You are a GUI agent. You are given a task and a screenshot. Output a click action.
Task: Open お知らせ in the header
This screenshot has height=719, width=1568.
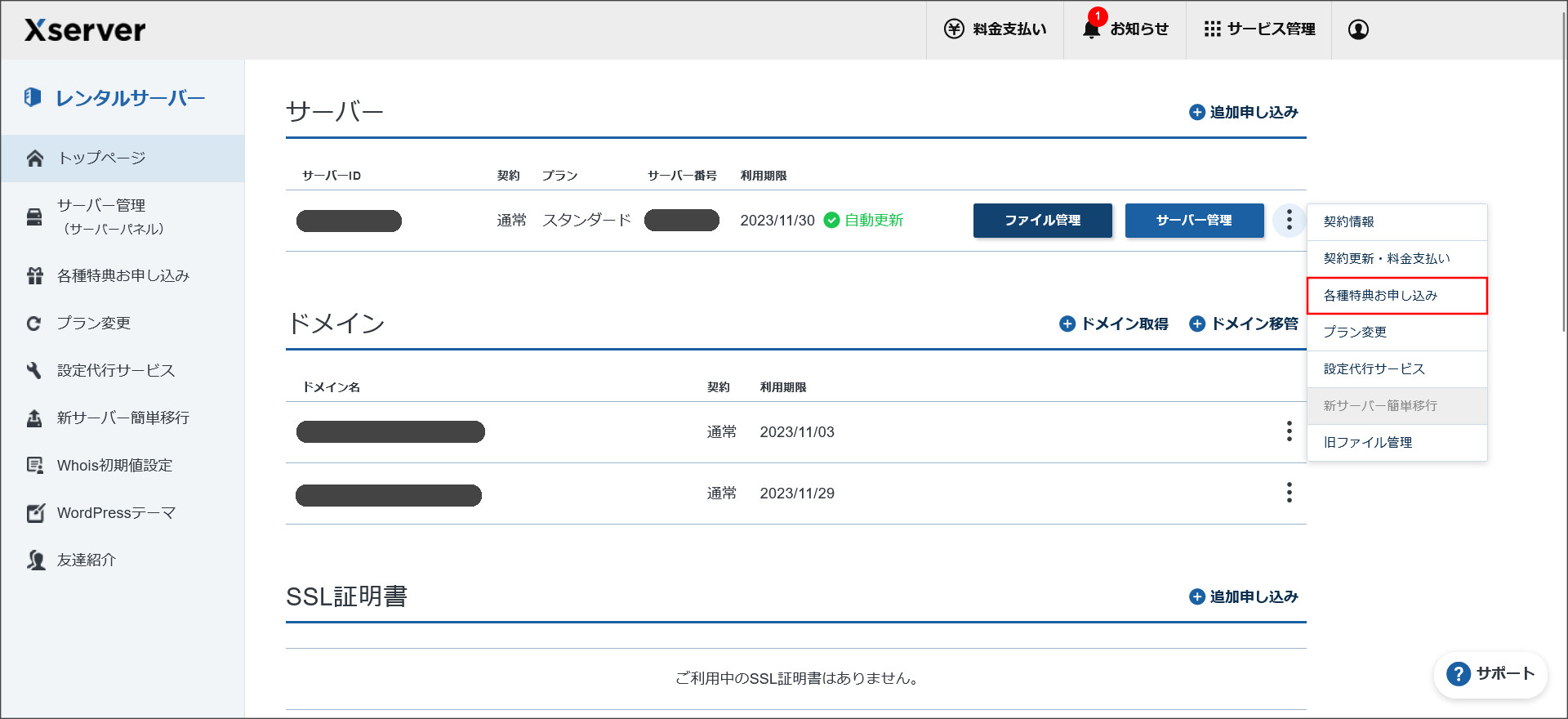coord(1125,29)
